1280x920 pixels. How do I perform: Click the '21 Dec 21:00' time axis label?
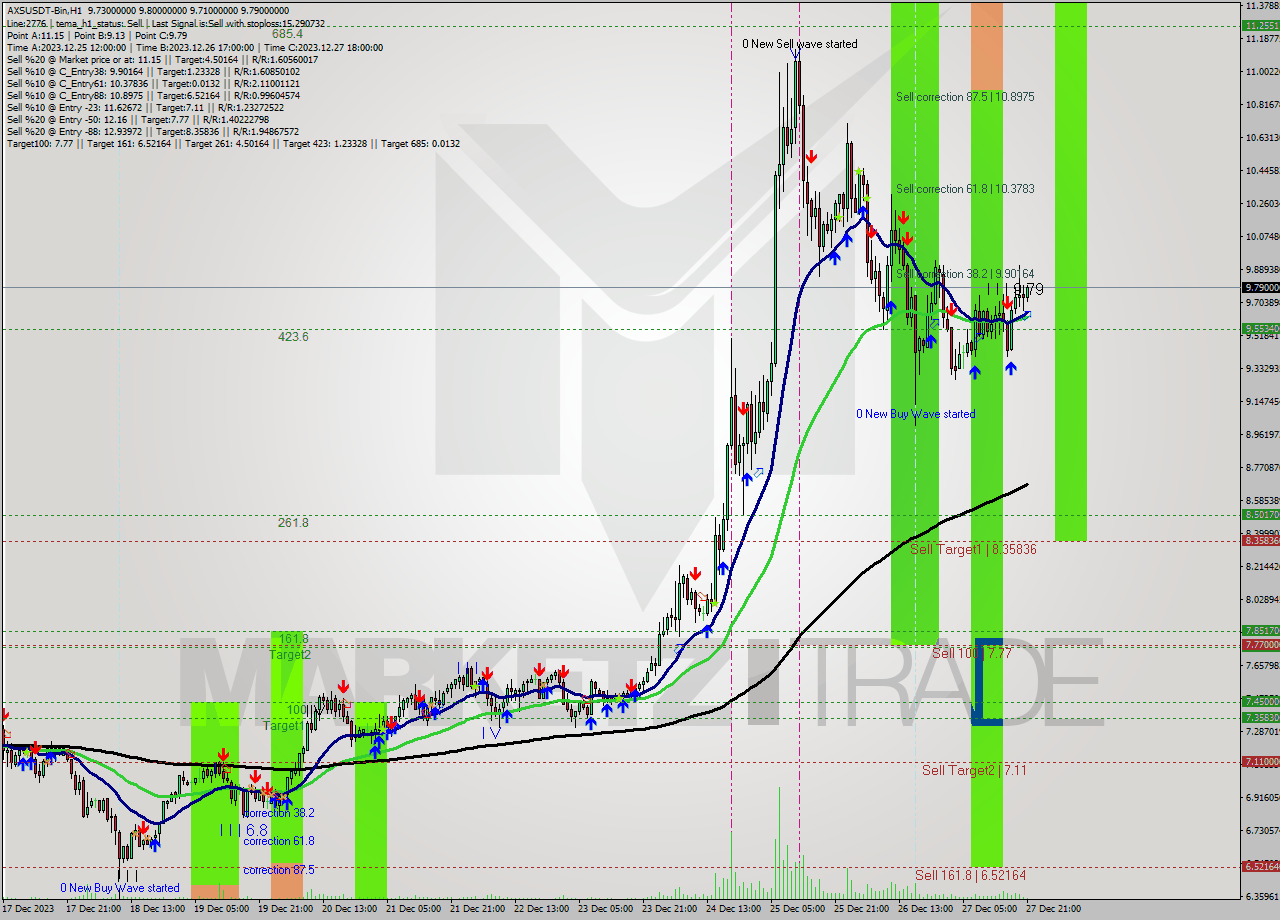point(479,910)
